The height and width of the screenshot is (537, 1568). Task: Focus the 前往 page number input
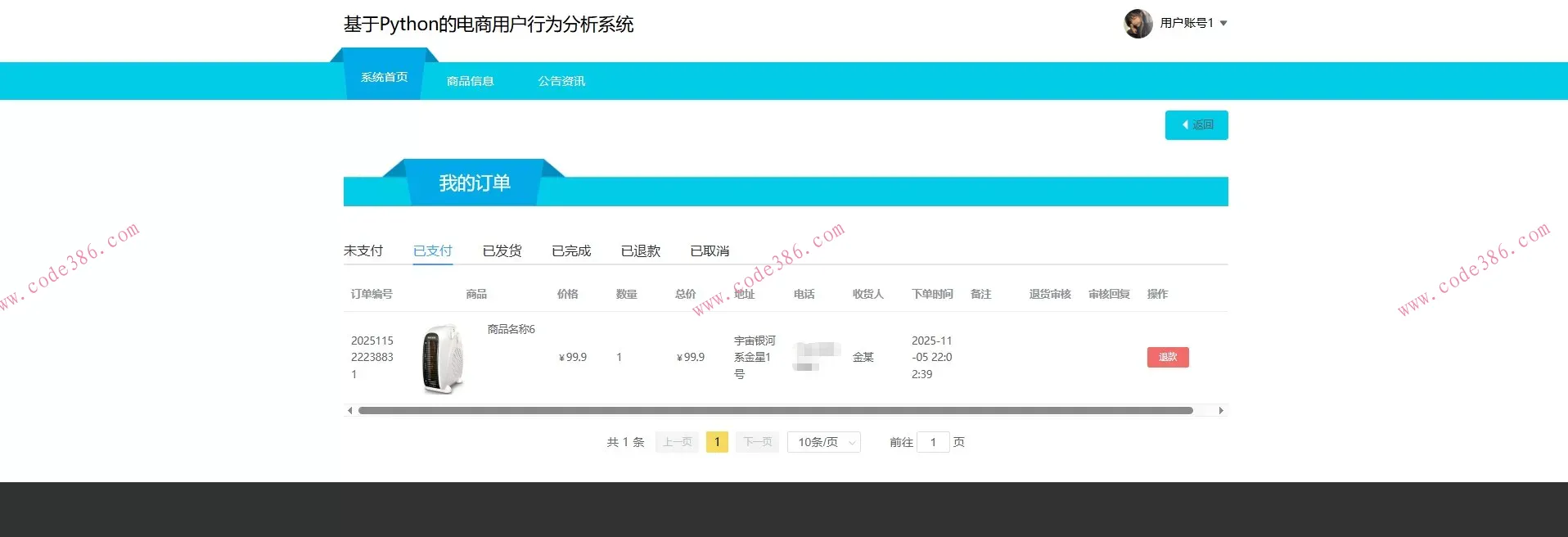coord(933,442)
